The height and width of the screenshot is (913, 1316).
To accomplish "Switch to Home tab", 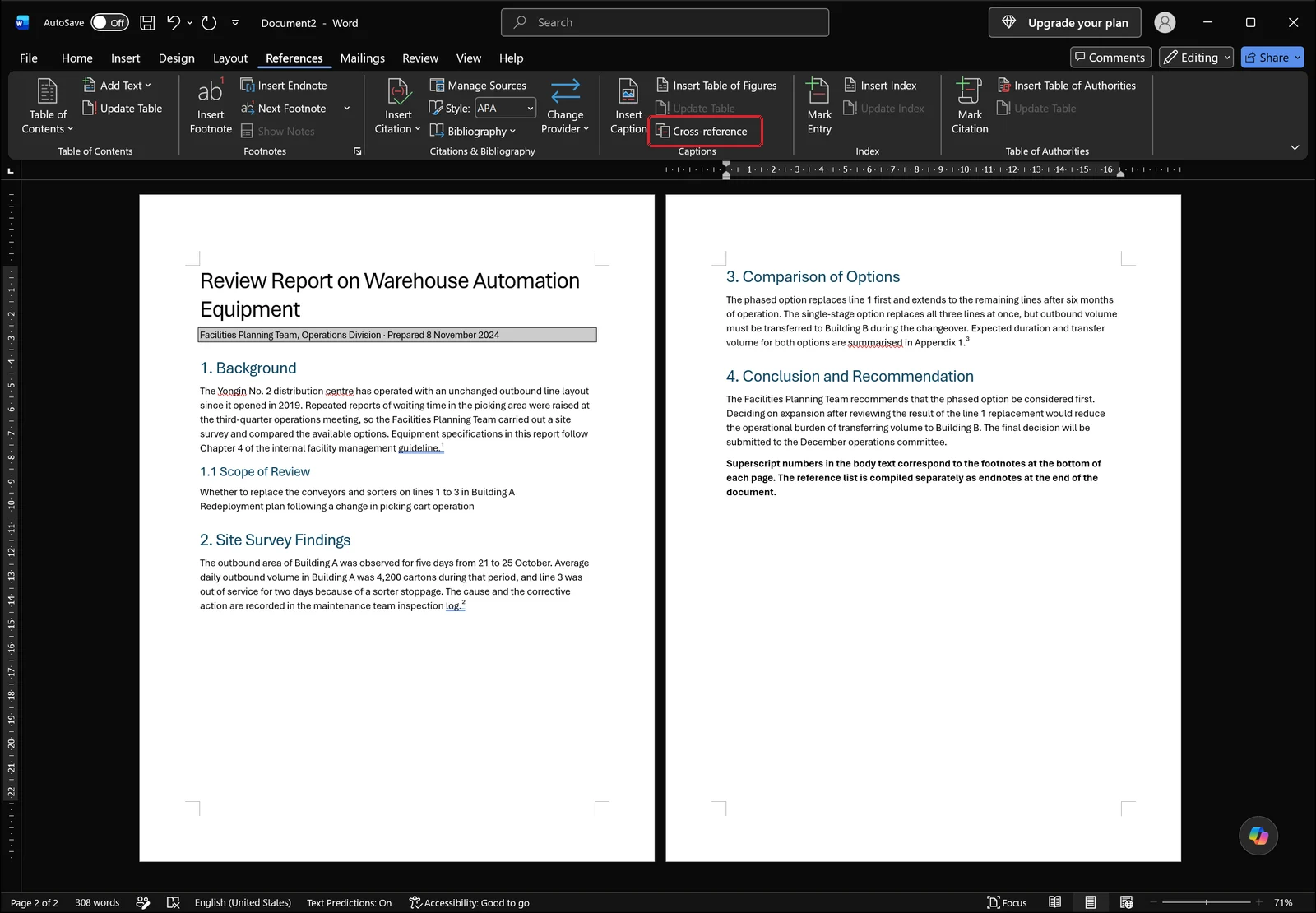I will (77, 58).
